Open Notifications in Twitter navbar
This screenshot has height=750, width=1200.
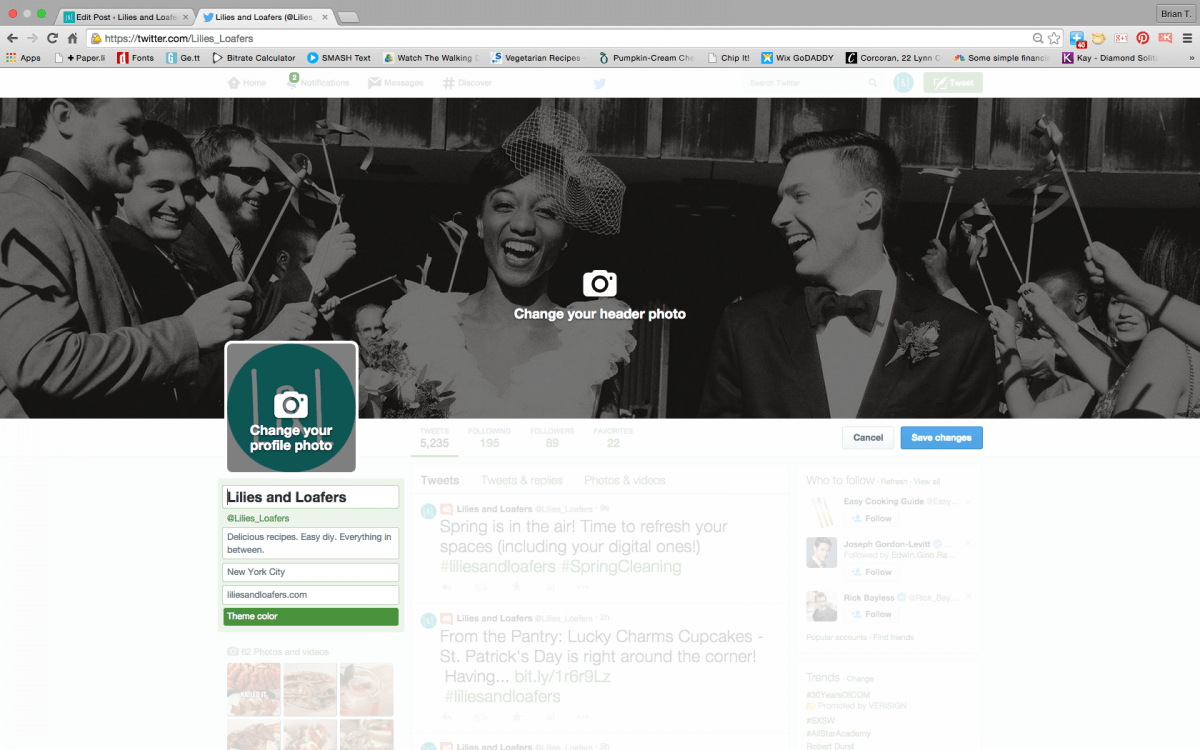[317, 83]
